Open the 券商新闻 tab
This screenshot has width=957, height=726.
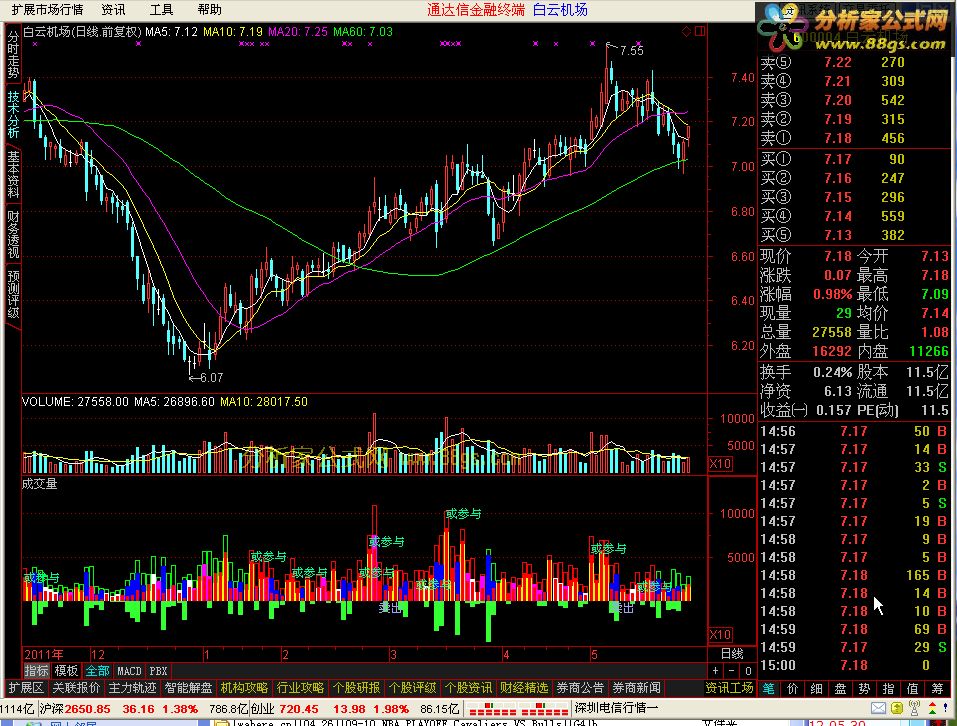(x=636, y=688)
